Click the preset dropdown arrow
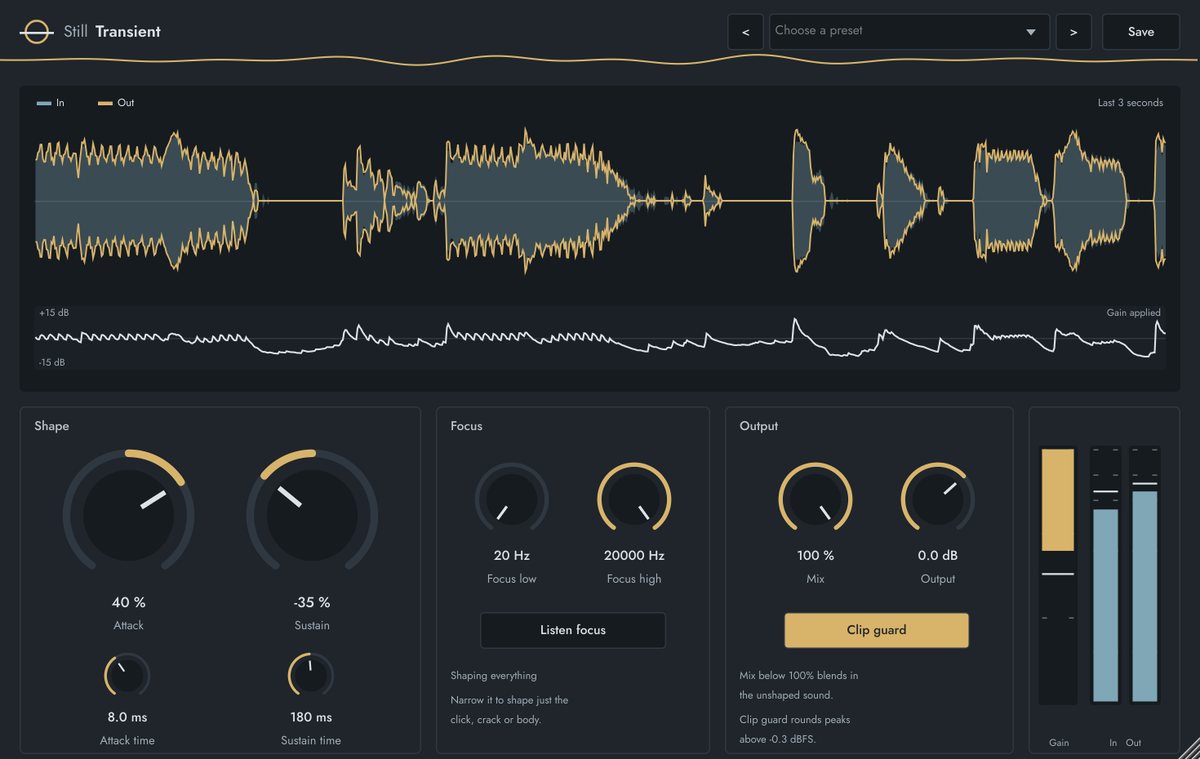The width and height of the screenshot is (1200, 759). click(1031, 32)
